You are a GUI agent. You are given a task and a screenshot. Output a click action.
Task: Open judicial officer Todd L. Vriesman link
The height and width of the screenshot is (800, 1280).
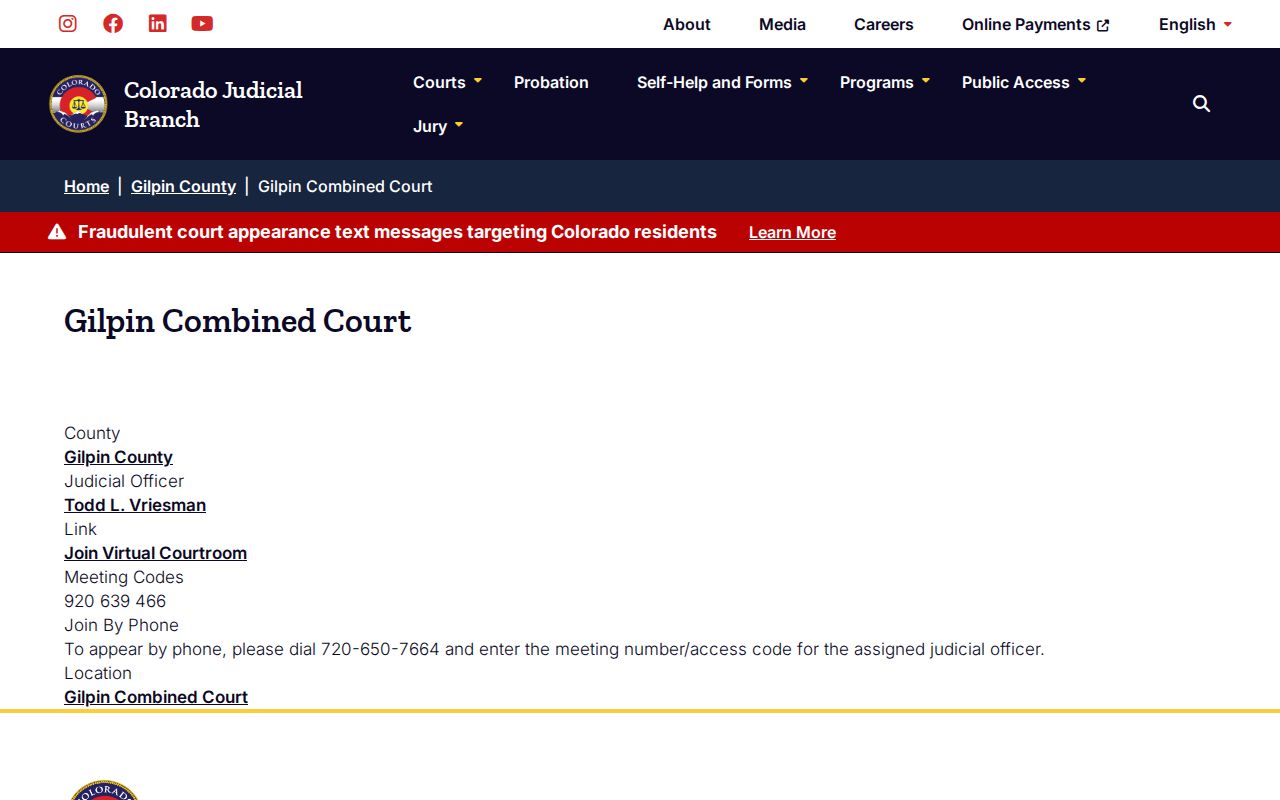tap(135, 505)
